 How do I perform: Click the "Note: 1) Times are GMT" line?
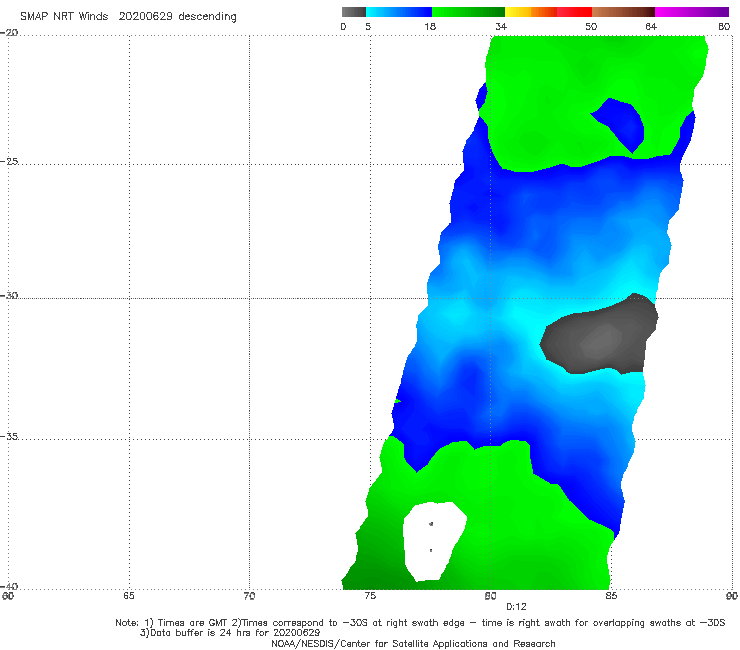tap(420, 623)
